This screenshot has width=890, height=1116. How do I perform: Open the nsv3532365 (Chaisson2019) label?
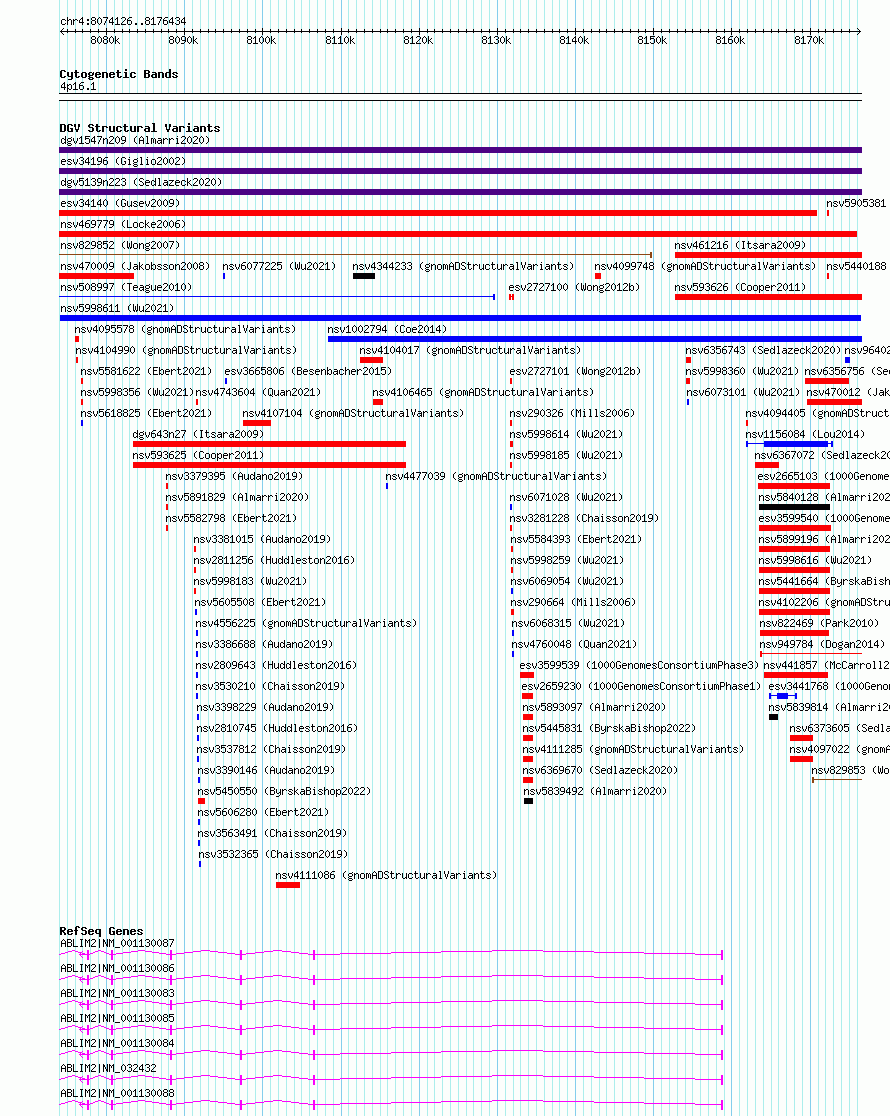tap(273, 854)
